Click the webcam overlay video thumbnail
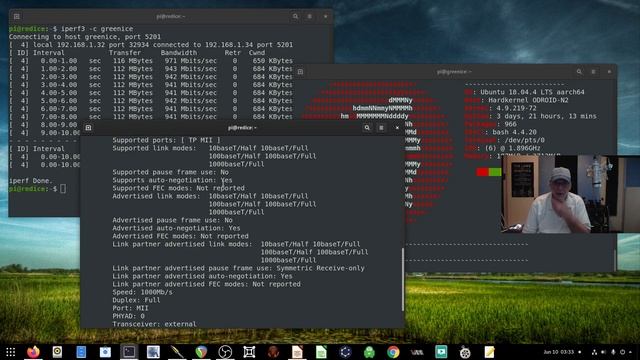The height and width of the screenshot is (360, 640). click(570, 194)
